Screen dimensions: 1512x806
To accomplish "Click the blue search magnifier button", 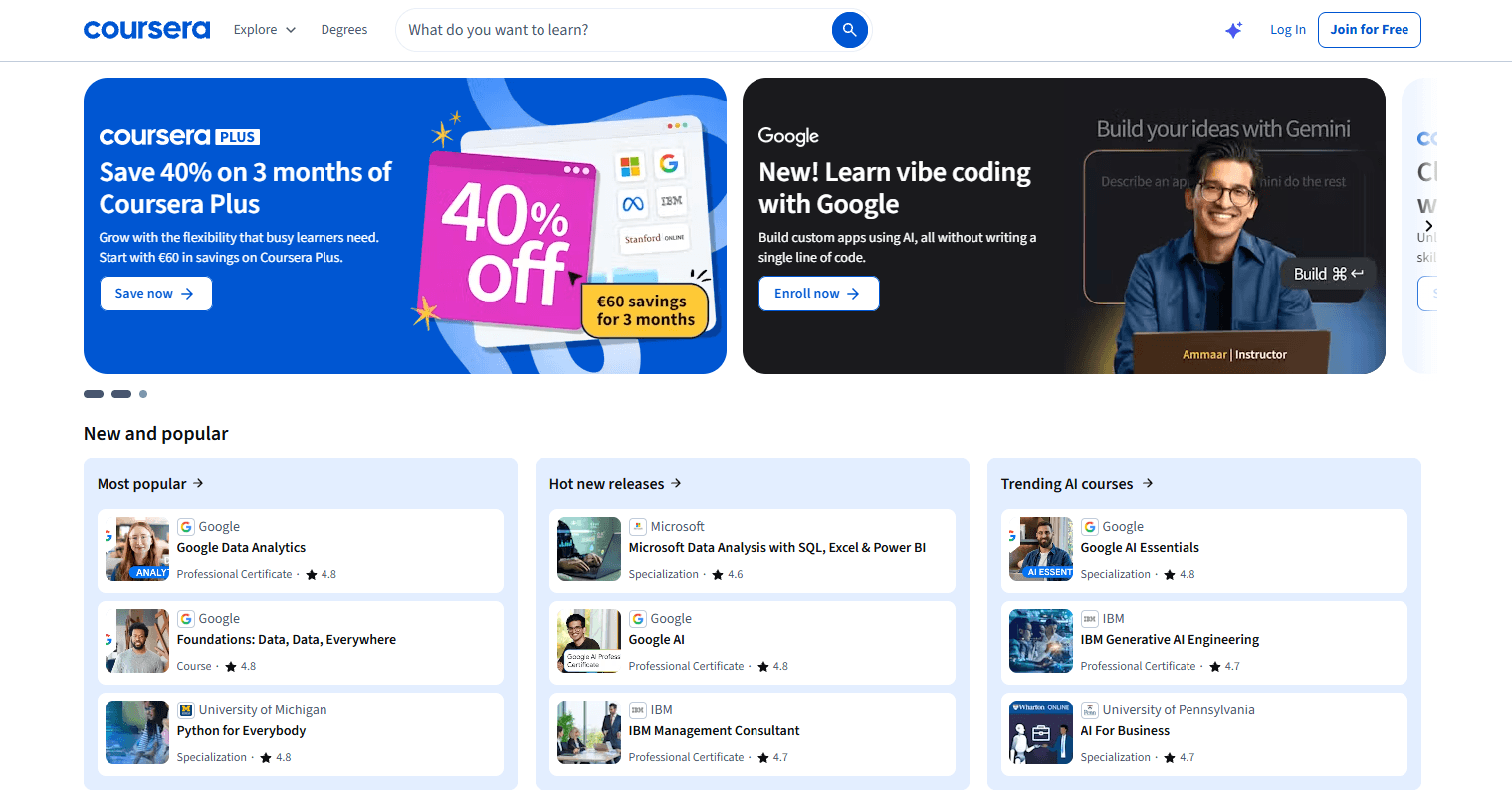I will pyautogui.click(x=849, y=30).
